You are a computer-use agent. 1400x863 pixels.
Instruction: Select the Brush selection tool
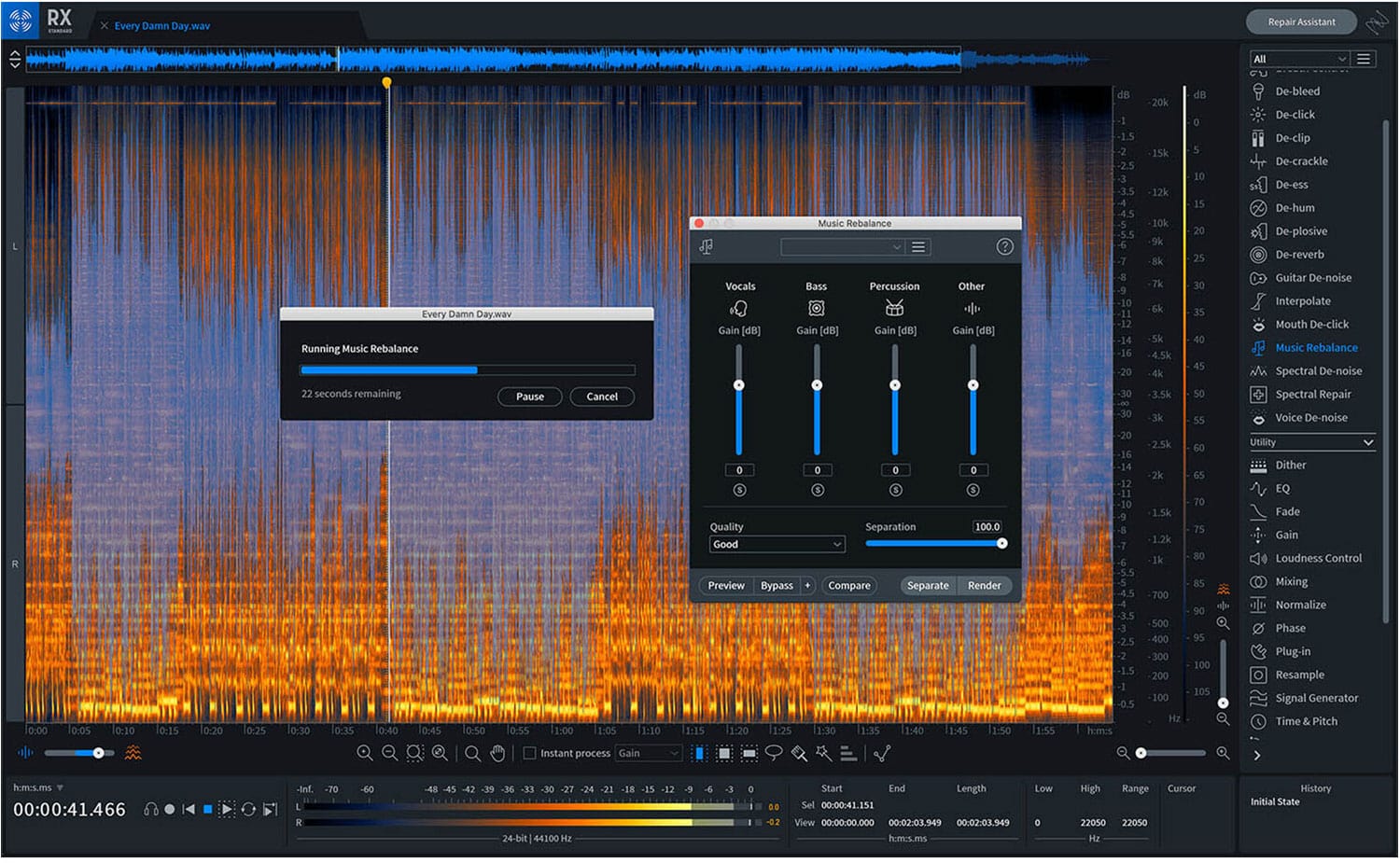[x=799, y=753]
